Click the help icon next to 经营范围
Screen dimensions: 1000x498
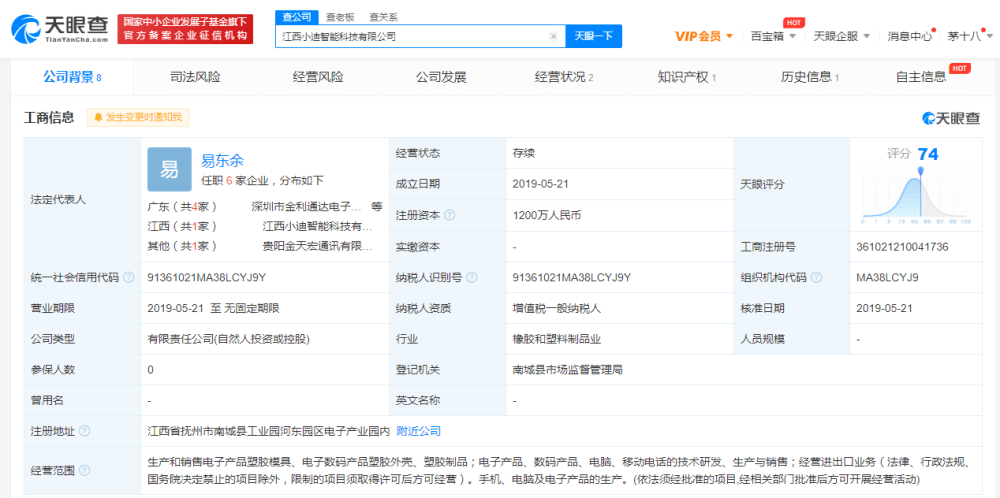pyautogui.click(x=84, y=470)
